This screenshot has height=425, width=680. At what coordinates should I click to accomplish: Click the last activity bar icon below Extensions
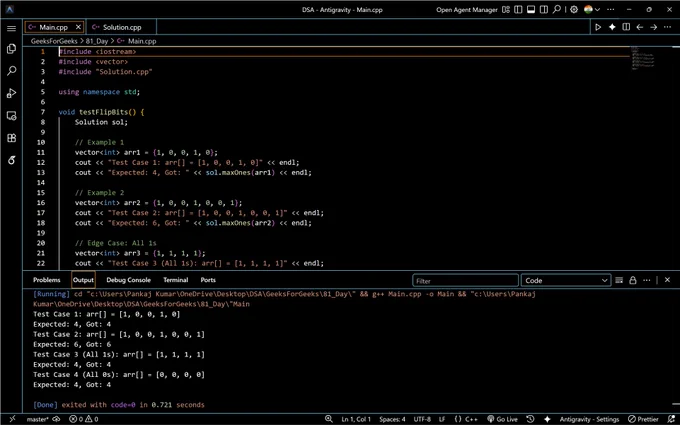(x=12, y=160)
